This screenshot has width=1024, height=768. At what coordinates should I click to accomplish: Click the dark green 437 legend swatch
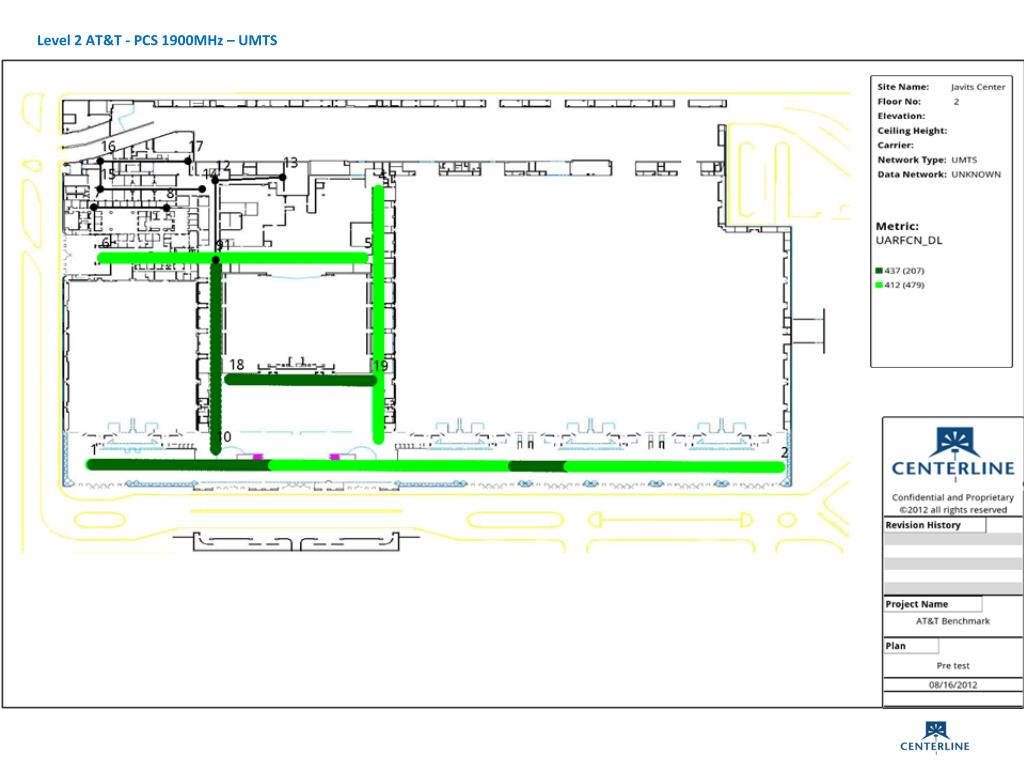879,270
